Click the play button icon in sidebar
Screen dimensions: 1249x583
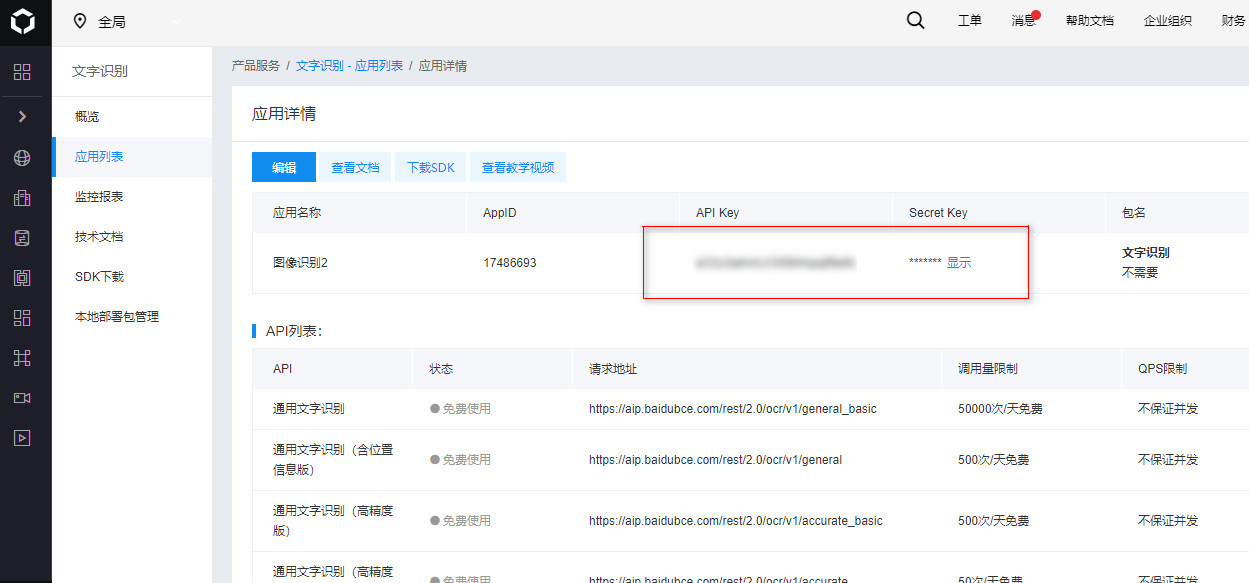tap(22, 438)
